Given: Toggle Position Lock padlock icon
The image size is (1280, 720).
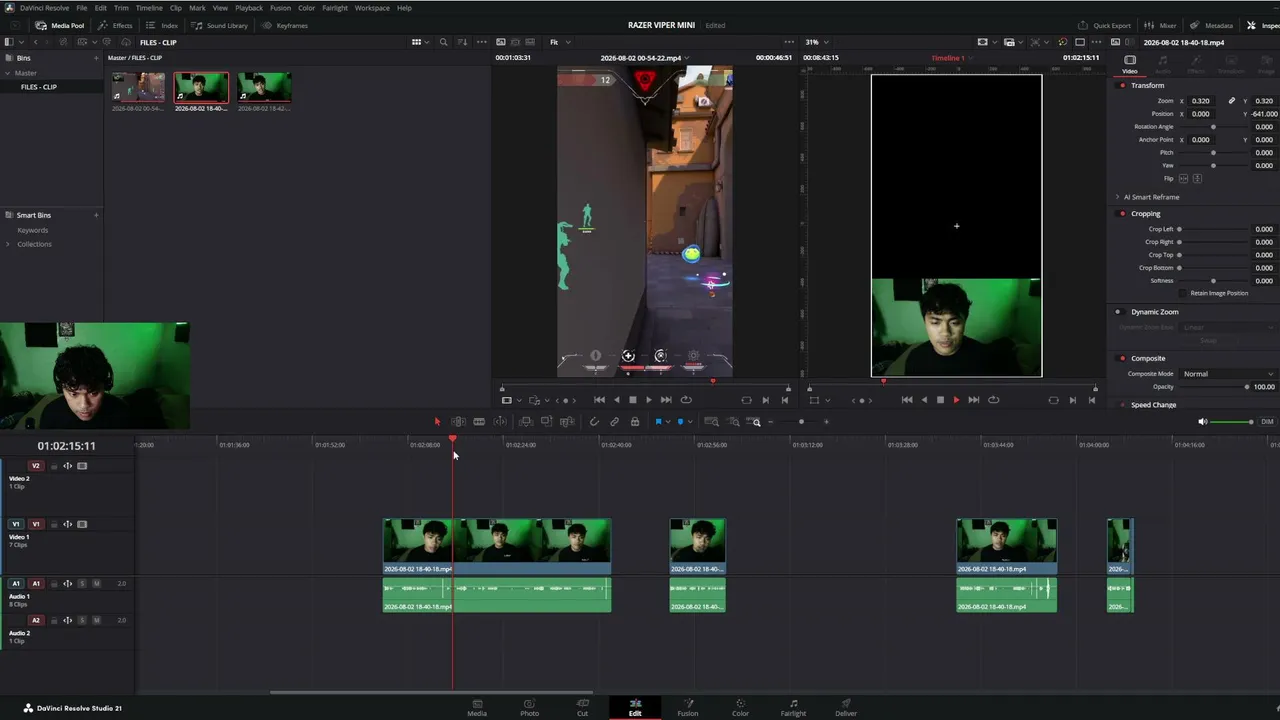Looking at the screenshot, I should (635, 422).
